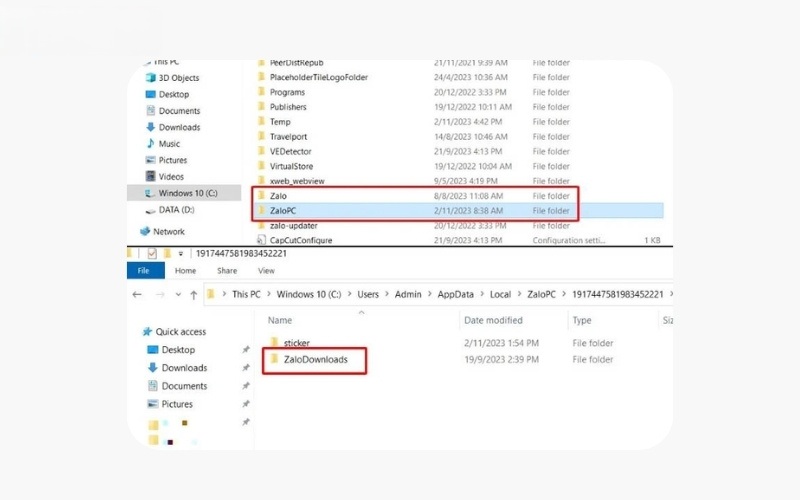Select the file name 'Zalo'
Viewport: 800px width, 500px height.
[278, 195]
